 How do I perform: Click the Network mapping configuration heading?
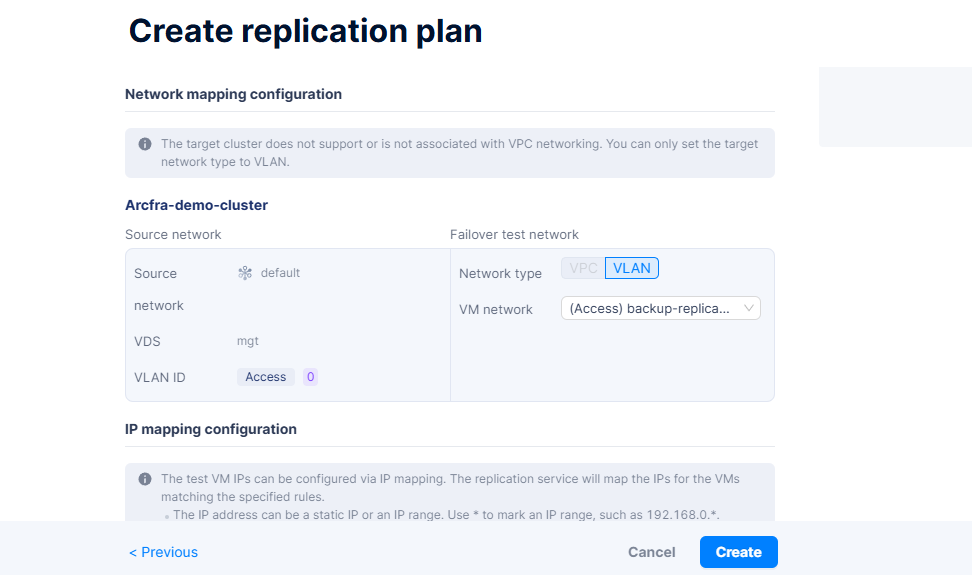pos(233,94)
